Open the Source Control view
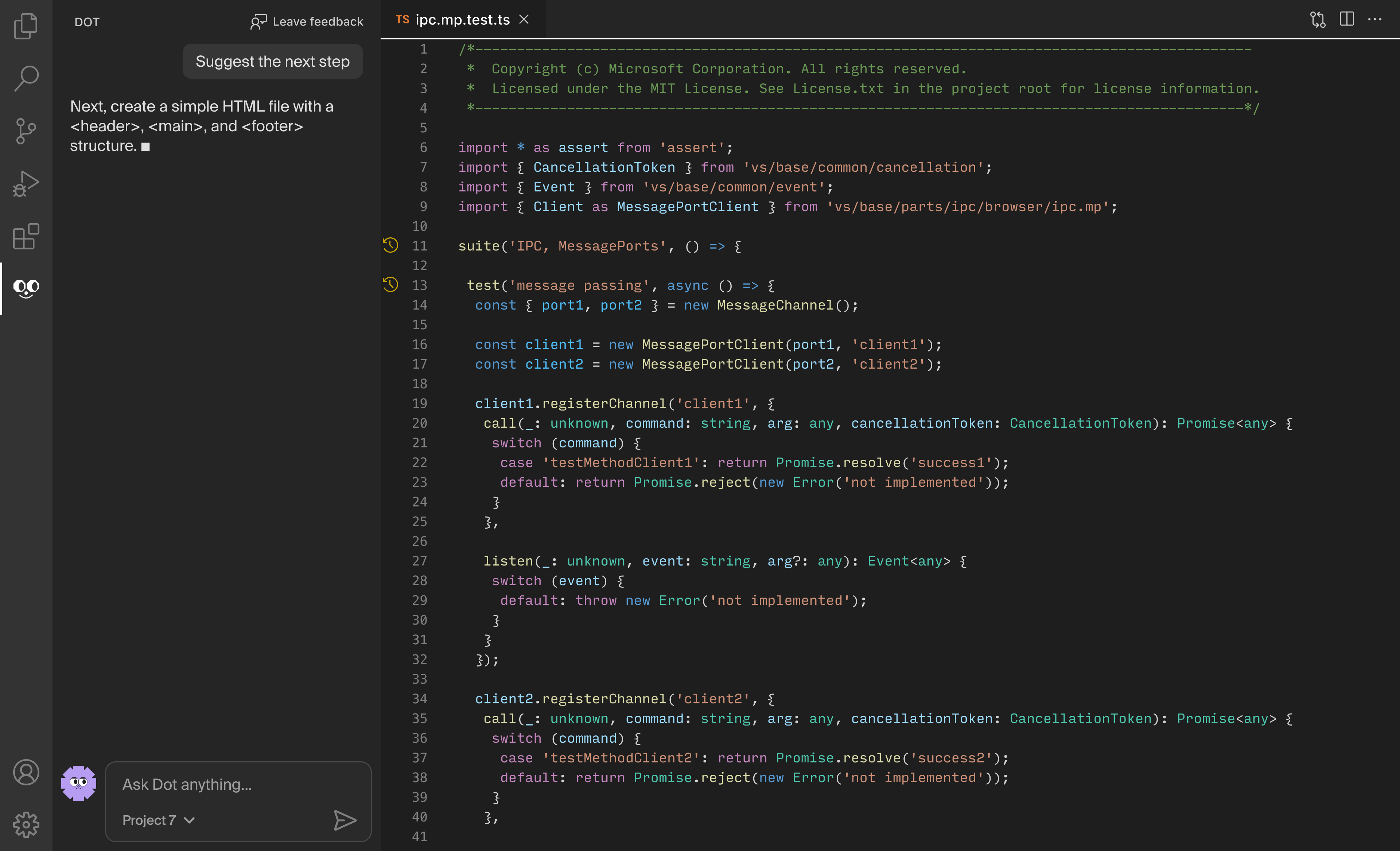Image resolution: width=1400 pixels, height=851 pixels. click(26, 131)
